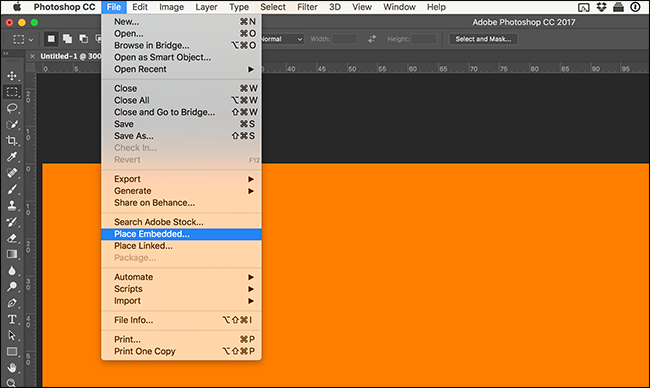Select the Spot Healing Brush tool
The image size is (650, 388).
tap(12, 173)
